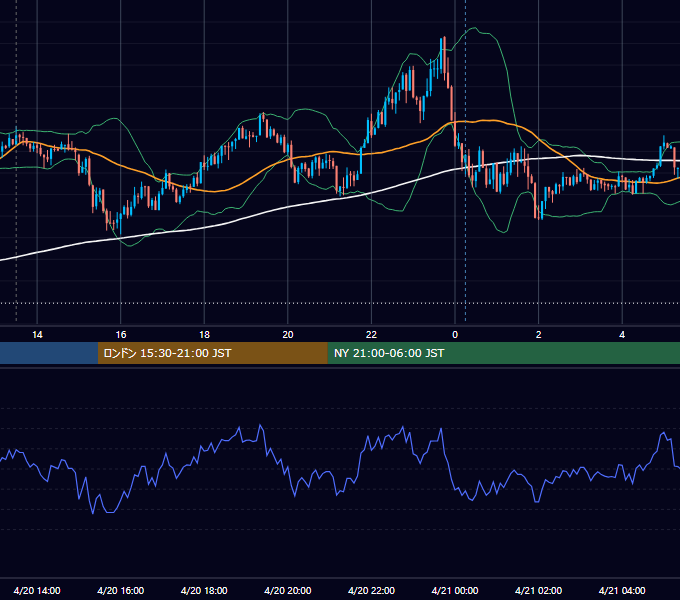This screenshot has height=600, width=680.
Task: Click the 4/20 20:00 label on oscillator axis
Action: [x=288, y=590]
